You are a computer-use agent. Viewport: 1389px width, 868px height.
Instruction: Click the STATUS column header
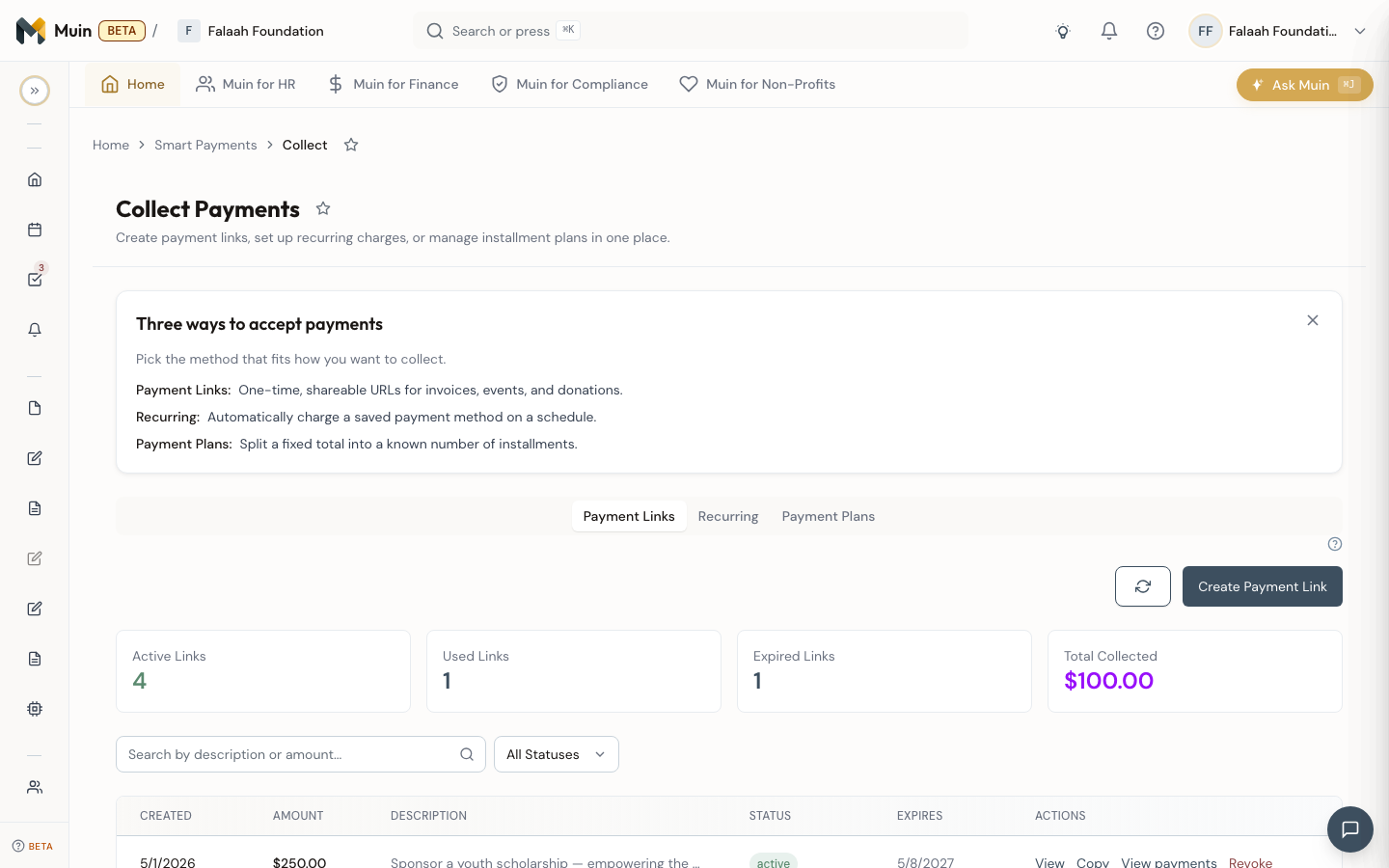click(770, 816)
